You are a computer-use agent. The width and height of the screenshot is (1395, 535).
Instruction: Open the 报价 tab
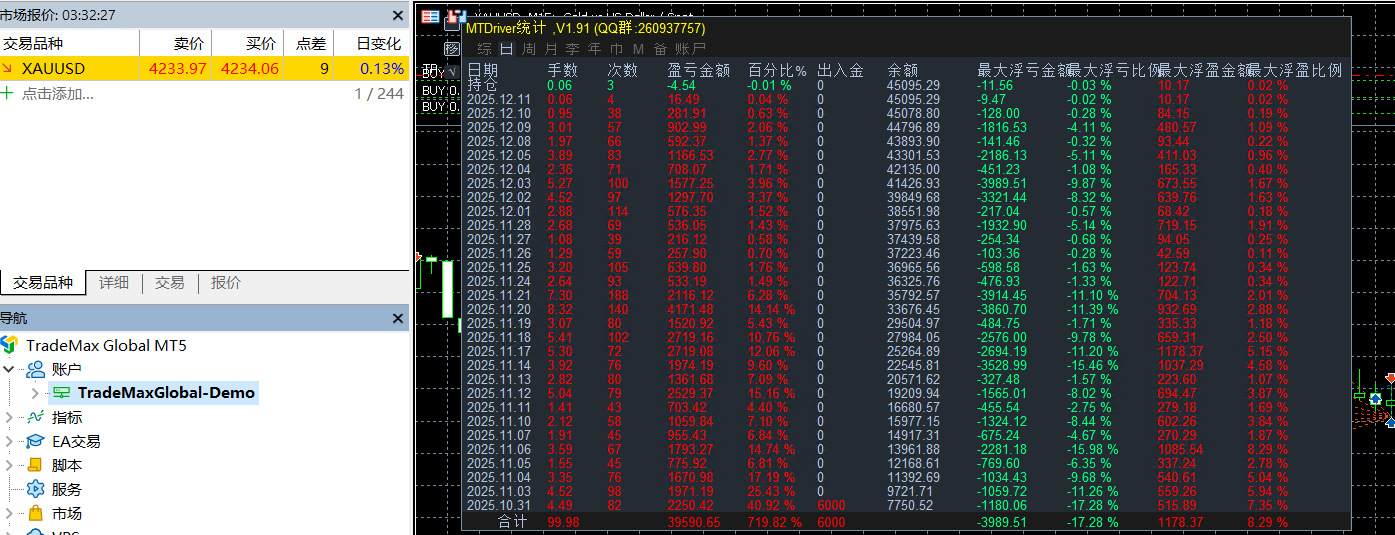click(226, 283)
